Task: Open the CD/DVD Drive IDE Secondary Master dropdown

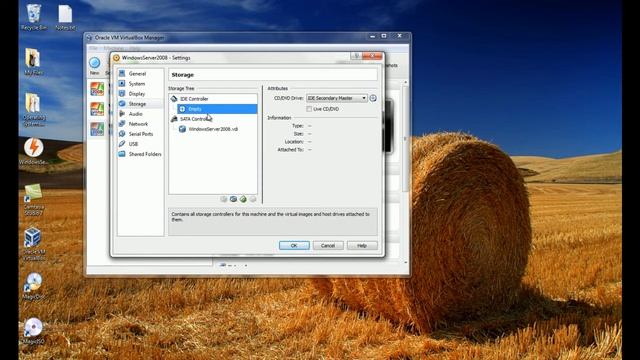Action: click(x=336, y=98)
